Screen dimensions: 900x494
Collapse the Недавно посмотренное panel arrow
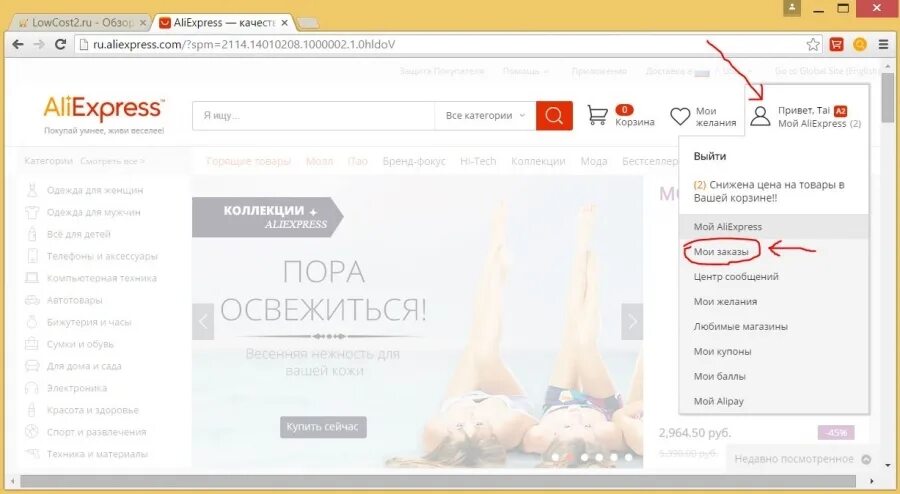point(866,459)
